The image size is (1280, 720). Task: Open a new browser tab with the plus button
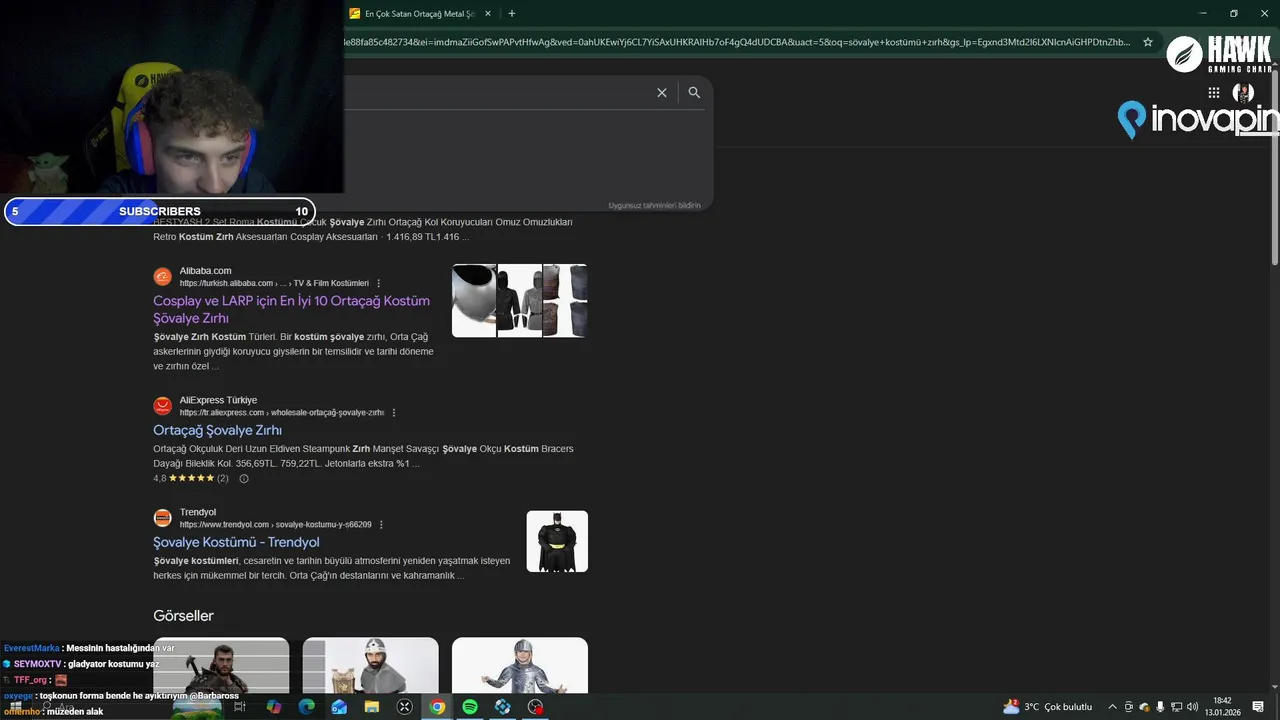(x=512, y=13)
